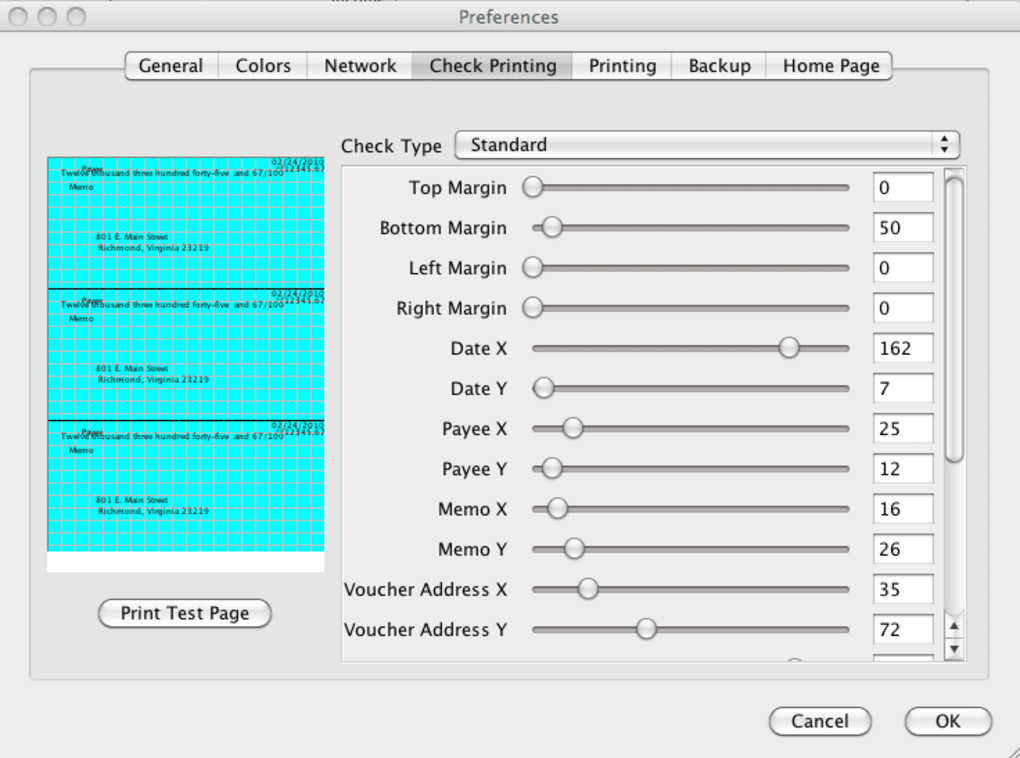The width and height of the screenshot is (1020, 758).
Task: Click the Payee Y value field
Action: click(x=903, y=468)
